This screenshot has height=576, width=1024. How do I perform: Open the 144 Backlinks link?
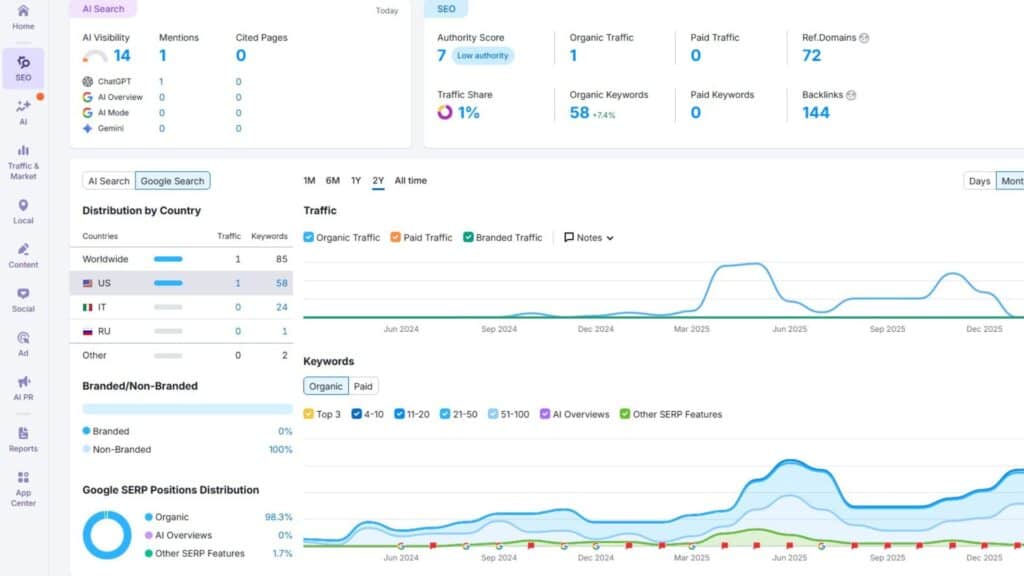816,113
